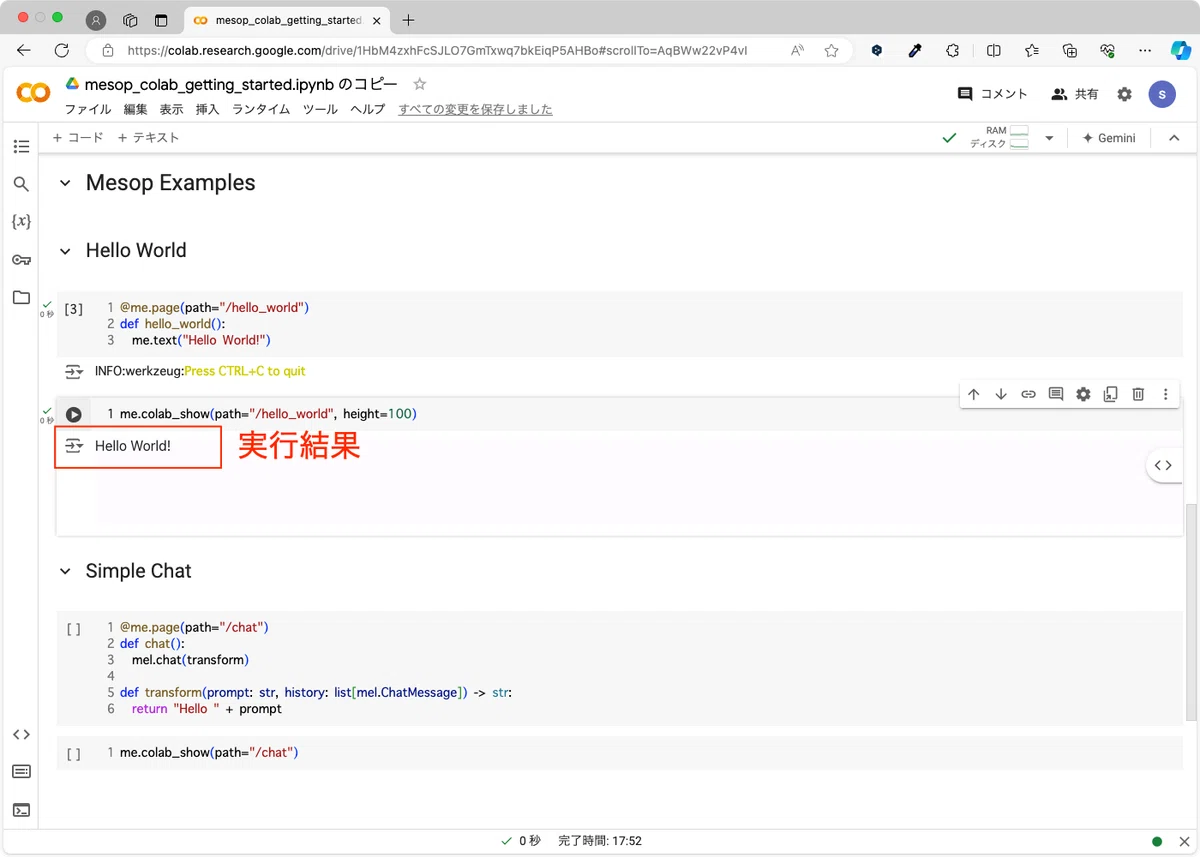Open the コメント comments button
The width and height of the screenshot is (1200, 857).
pos(992,94)
